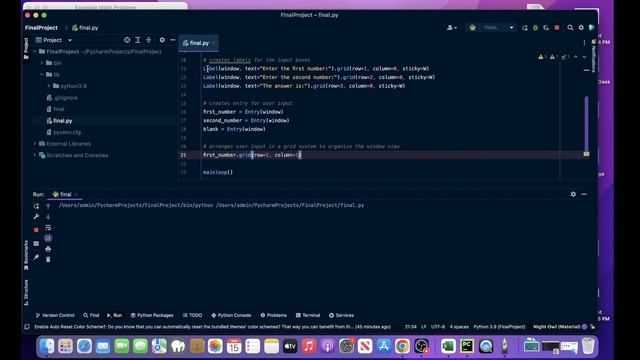The height and width of the screenshot is (360, 640).
Task: Click the down arrow in the Run panel
Action: (x=48, y=217)
